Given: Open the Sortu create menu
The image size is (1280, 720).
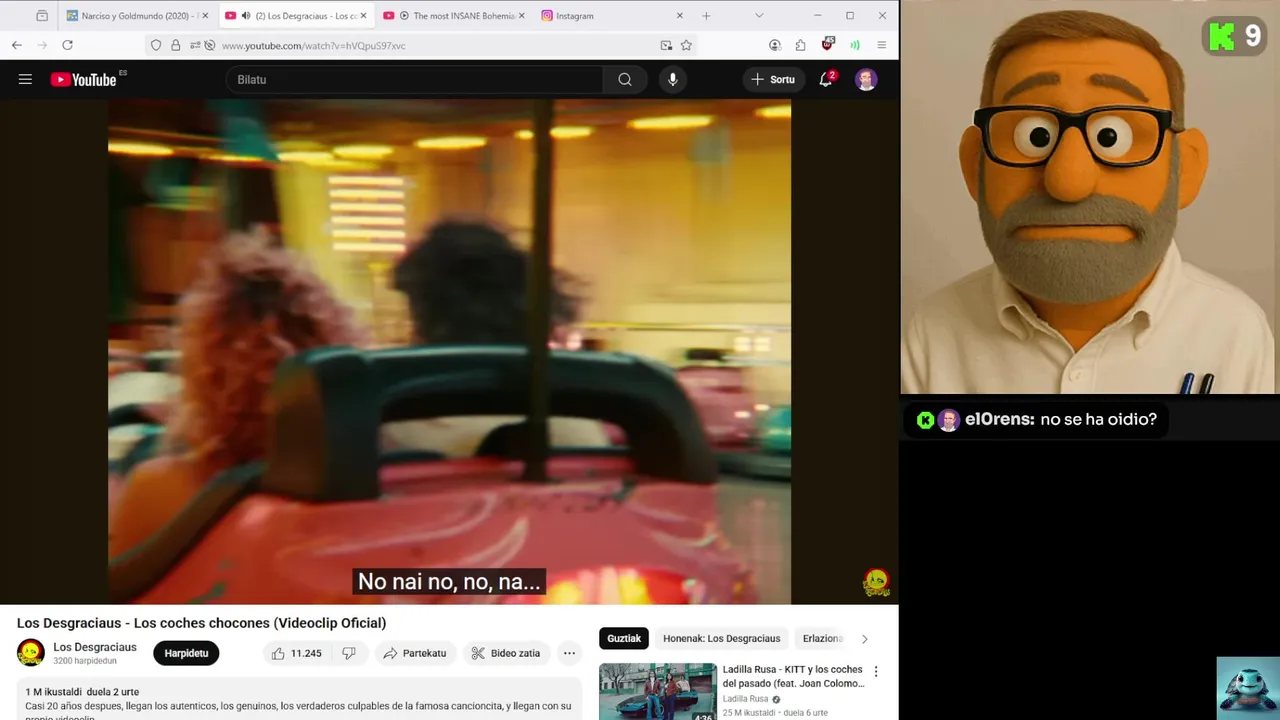Looking at the screenshot, I should pos(773,79).
